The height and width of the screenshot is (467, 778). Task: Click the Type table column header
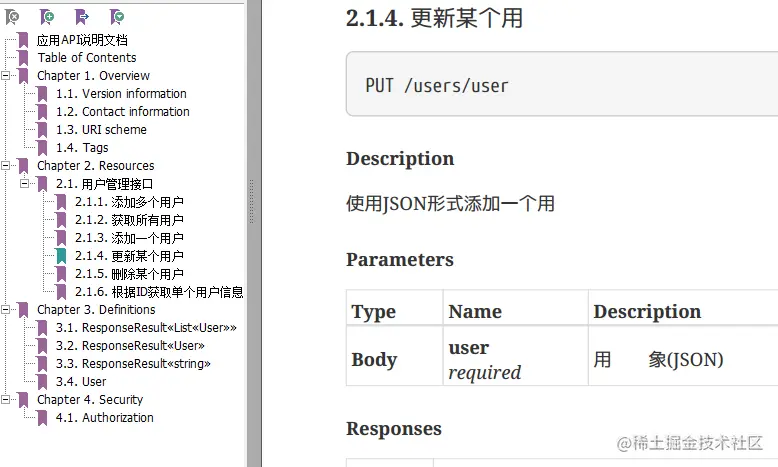(374, 312)
